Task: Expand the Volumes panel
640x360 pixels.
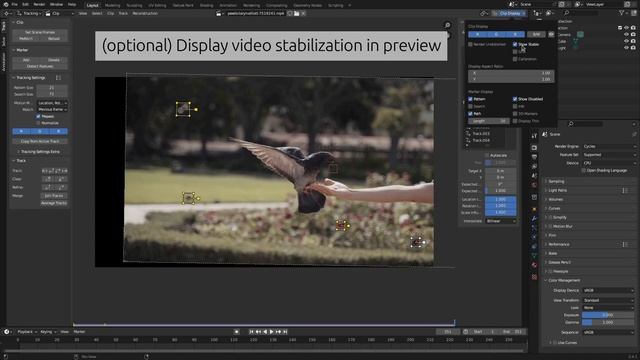Action: pos(555,200)
